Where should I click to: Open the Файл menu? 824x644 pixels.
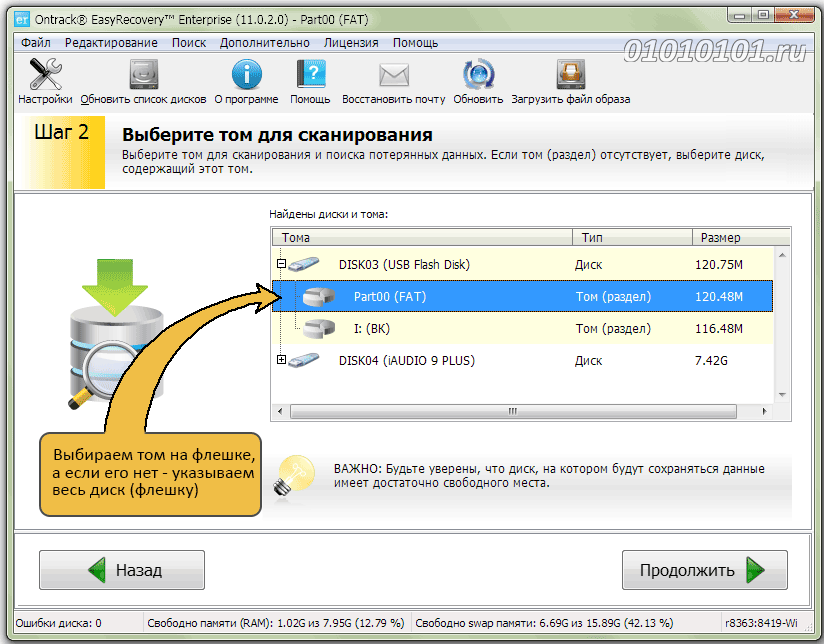click(x=36, y=43)
